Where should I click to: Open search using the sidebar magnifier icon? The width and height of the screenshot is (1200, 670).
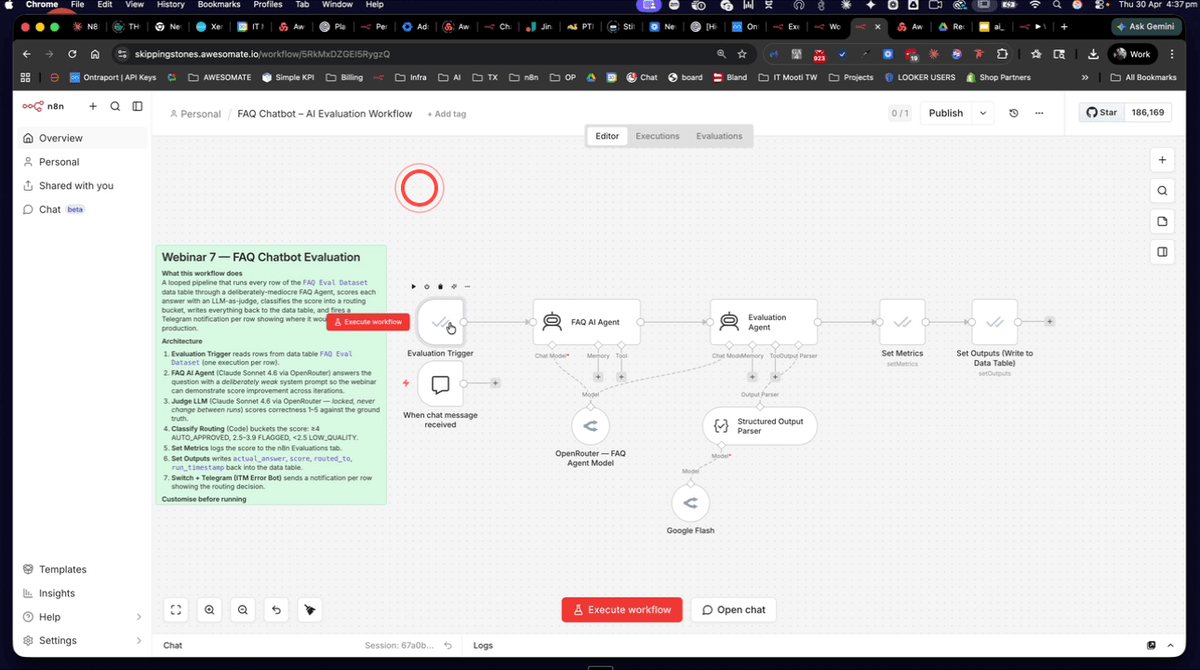click(x=115, y=106)
